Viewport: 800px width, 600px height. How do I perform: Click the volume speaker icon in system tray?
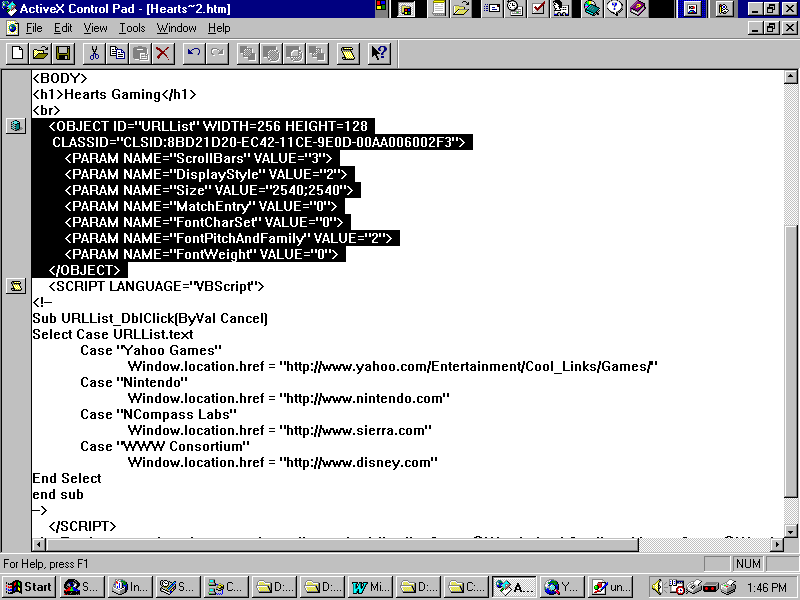(659, 587)
